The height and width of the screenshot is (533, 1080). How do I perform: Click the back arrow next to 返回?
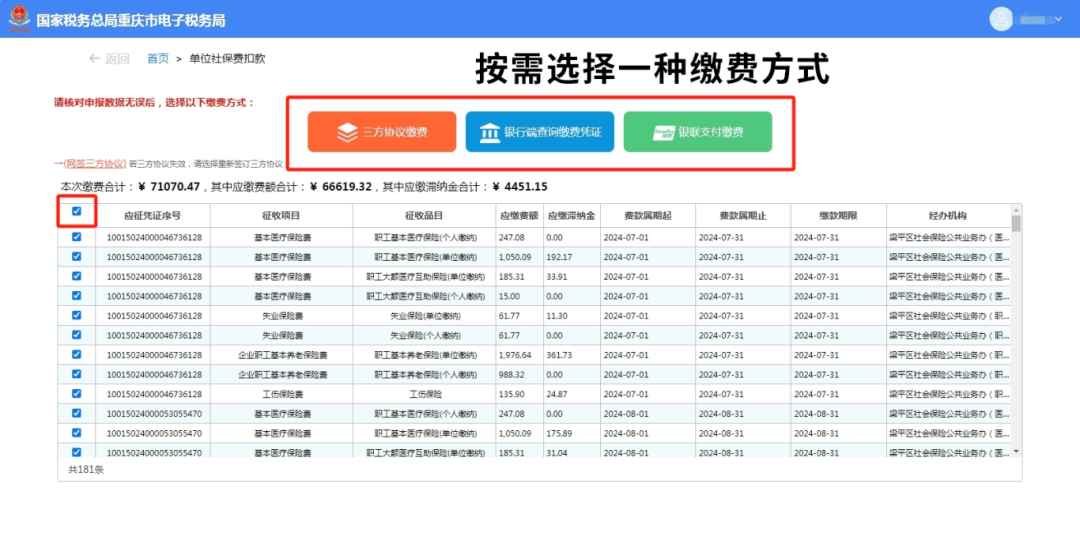pos(94,59)
